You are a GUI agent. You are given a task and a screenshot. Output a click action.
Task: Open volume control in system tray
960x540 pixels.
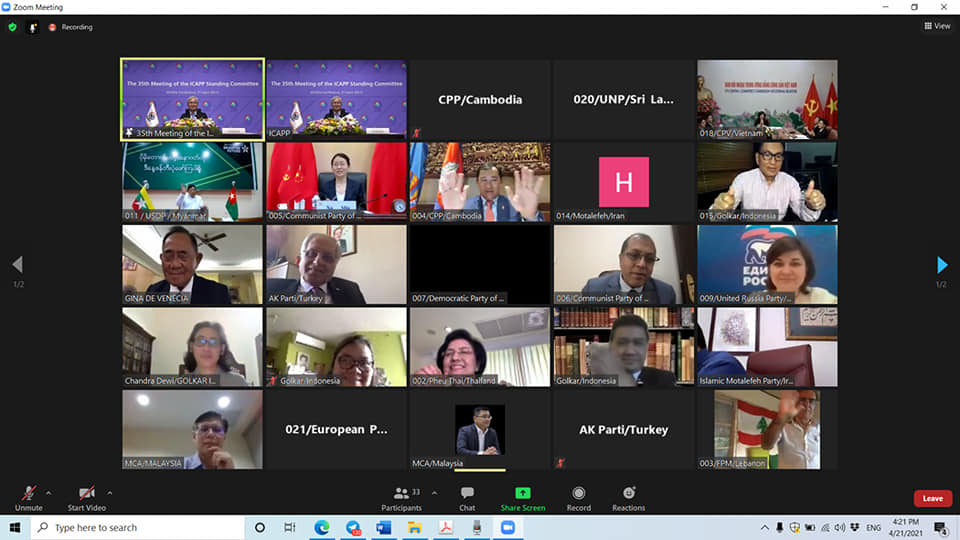coord(840,527)
